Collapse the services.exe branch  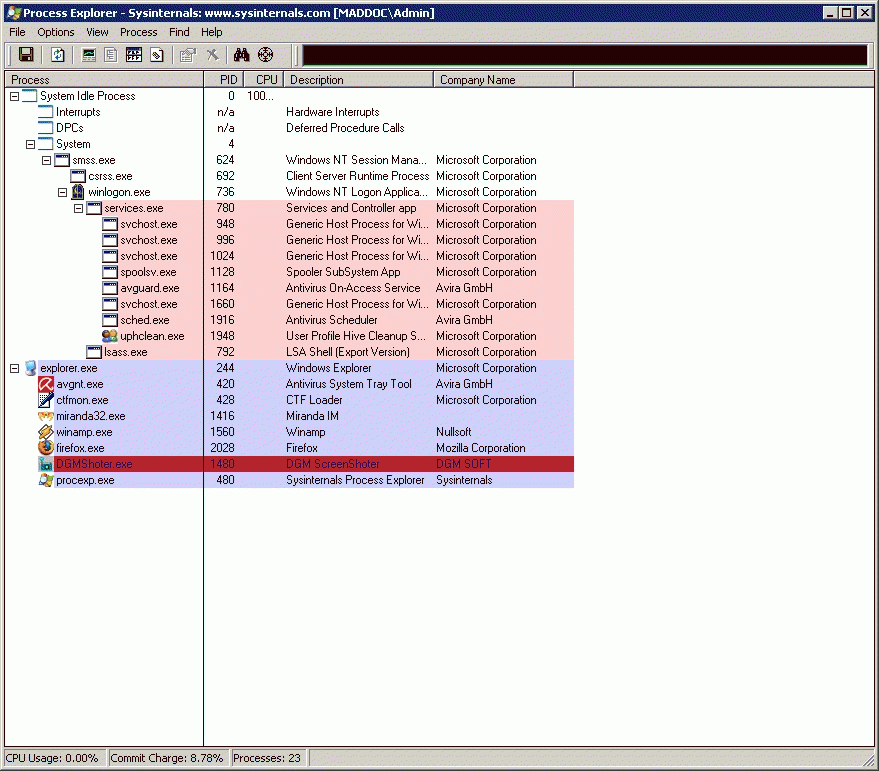click(78, 209)
